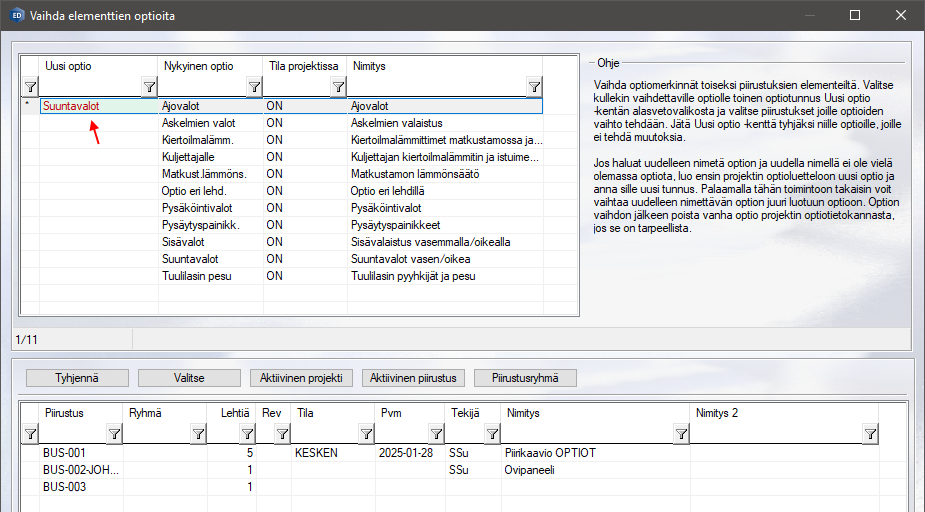This screenshot has width=925, height=512.
Task: Select the Piirustusryhmä button
Action: tap(525, 378)
